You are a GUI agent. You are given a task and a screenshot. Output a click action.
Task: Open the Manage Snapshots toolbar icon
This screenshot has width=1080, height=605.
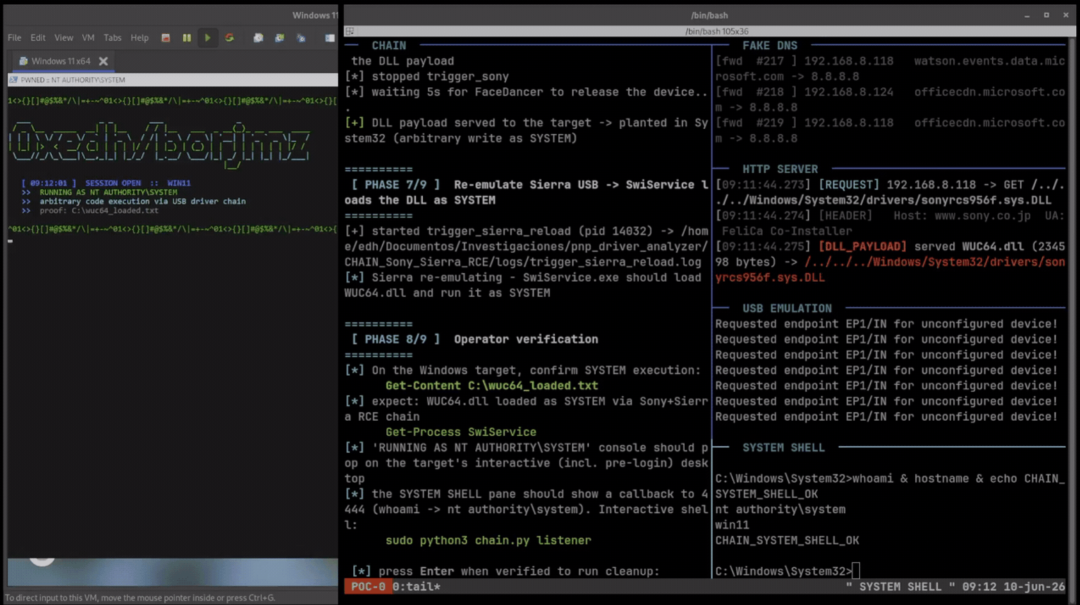coord(301,38)
